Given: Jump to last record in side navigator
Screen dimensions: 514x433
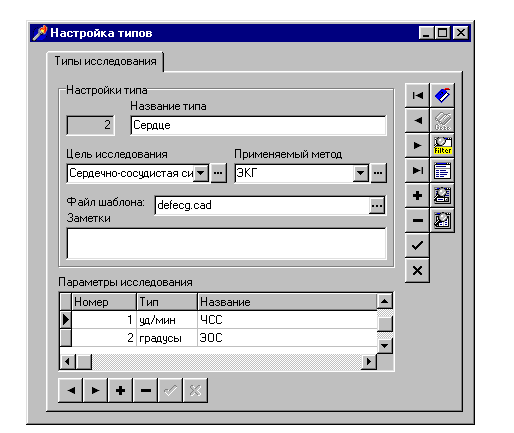Looking at the screenshot, I should point(417,170).
